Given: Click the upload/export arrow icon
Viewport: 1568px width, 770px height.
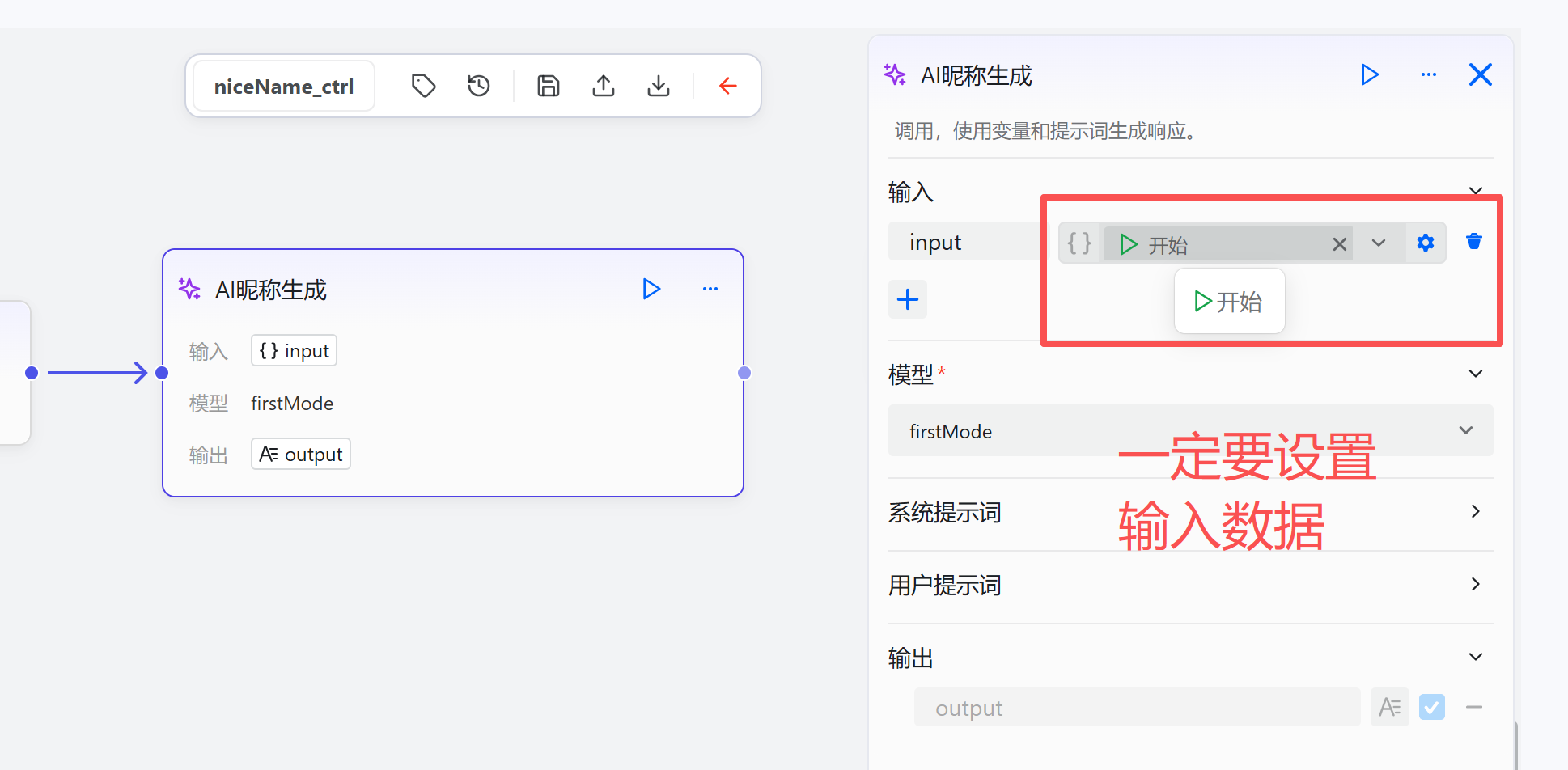Looking at the screenshot, I should (x=604, y=86).
